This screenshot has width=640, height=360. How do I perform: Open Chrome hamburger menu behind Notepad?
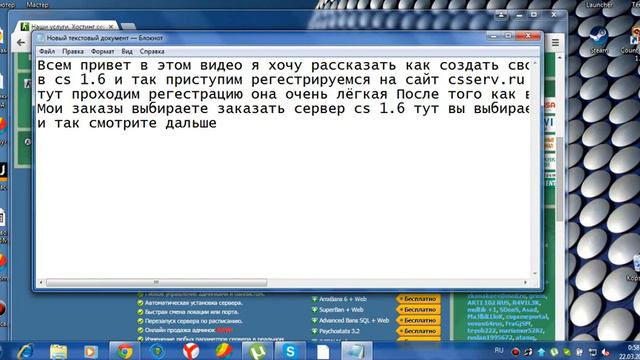point(555,42)
